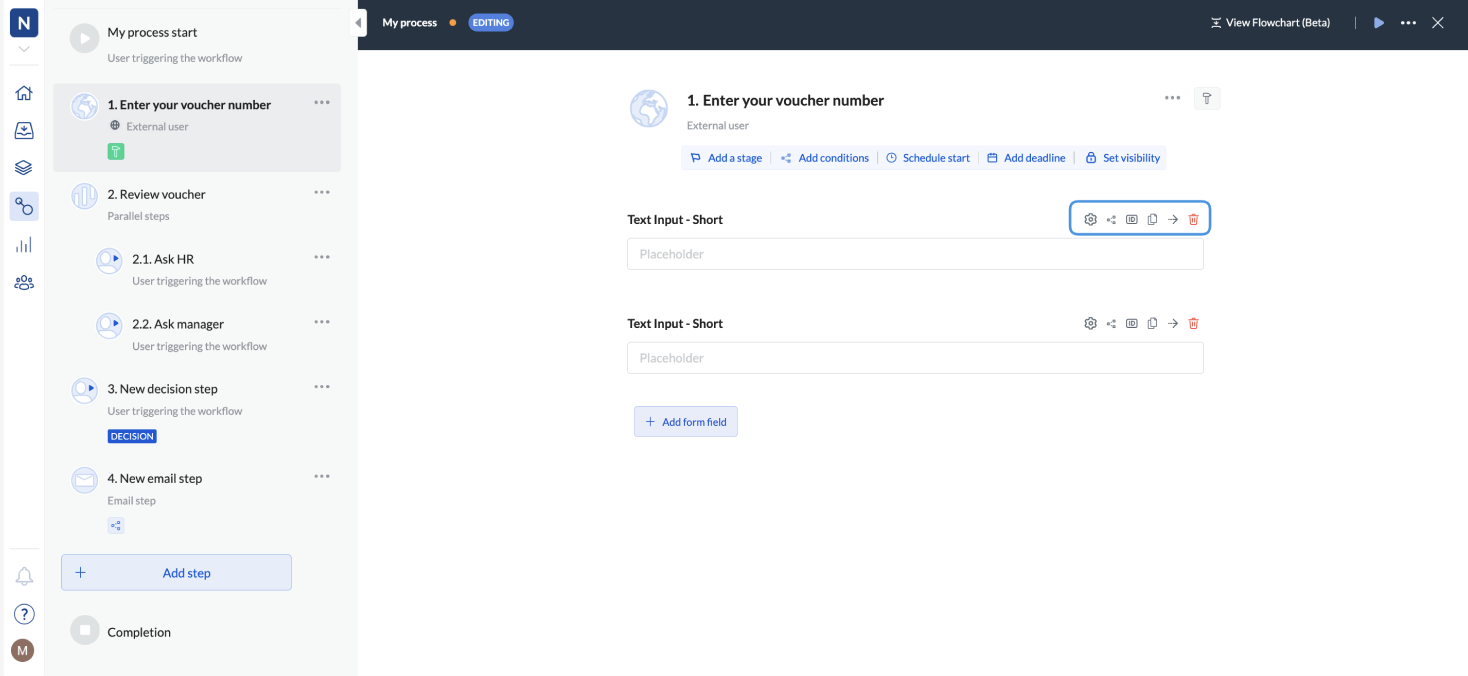Image resolution: width=1468 pixels, height=676 pixels.
Task: Open options menu for Ask HR step
Action: 322,257
